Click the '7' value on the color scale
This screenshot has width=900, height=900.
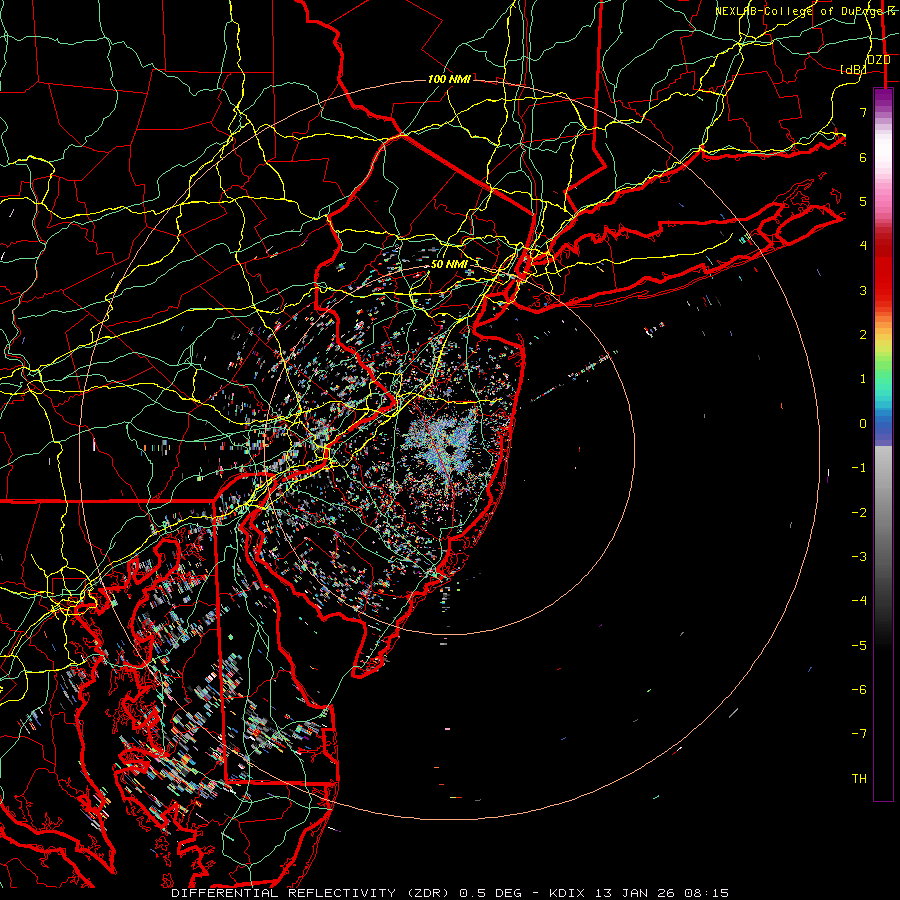[863, 112]
